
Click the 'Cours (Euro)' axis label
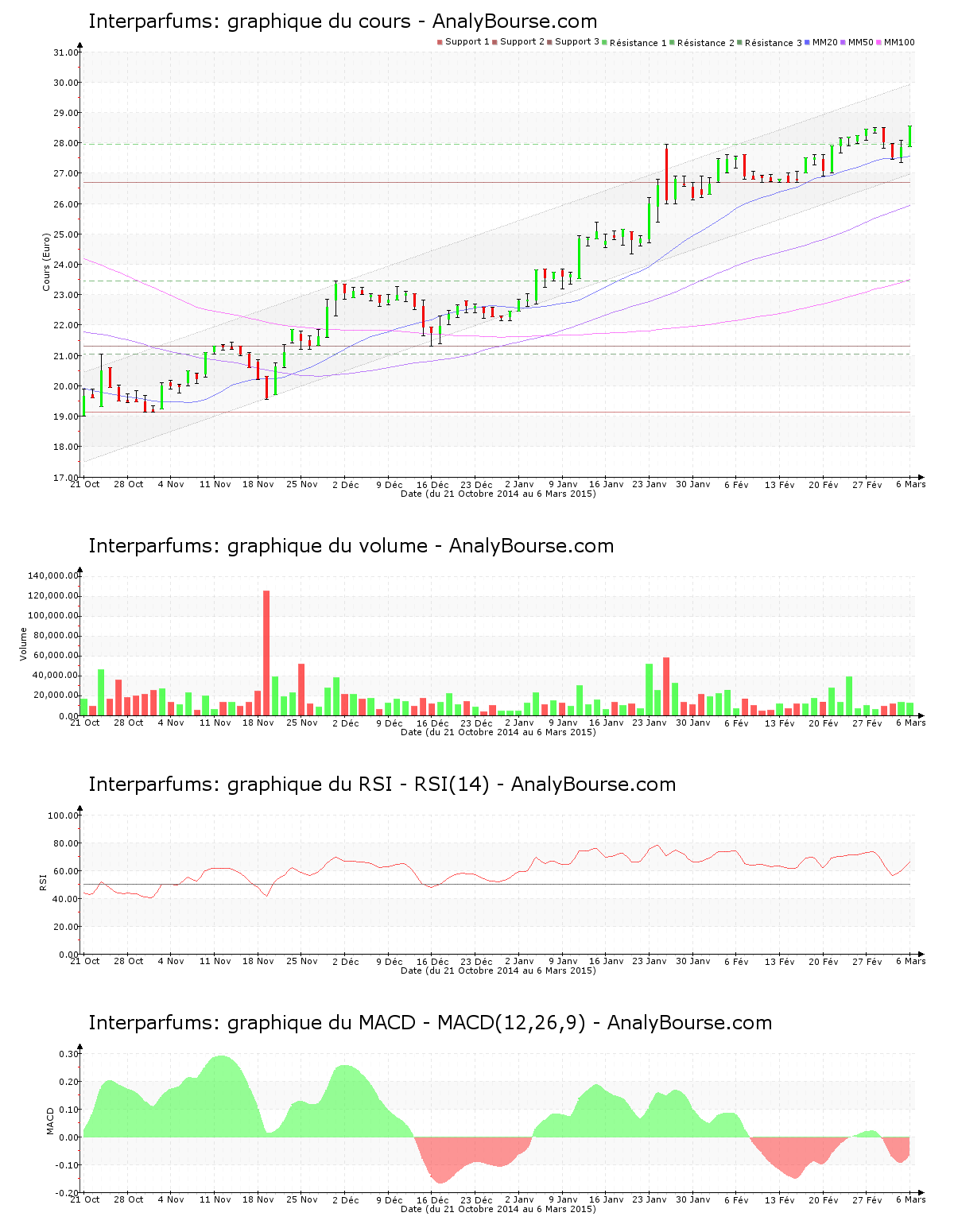(46, 262)
